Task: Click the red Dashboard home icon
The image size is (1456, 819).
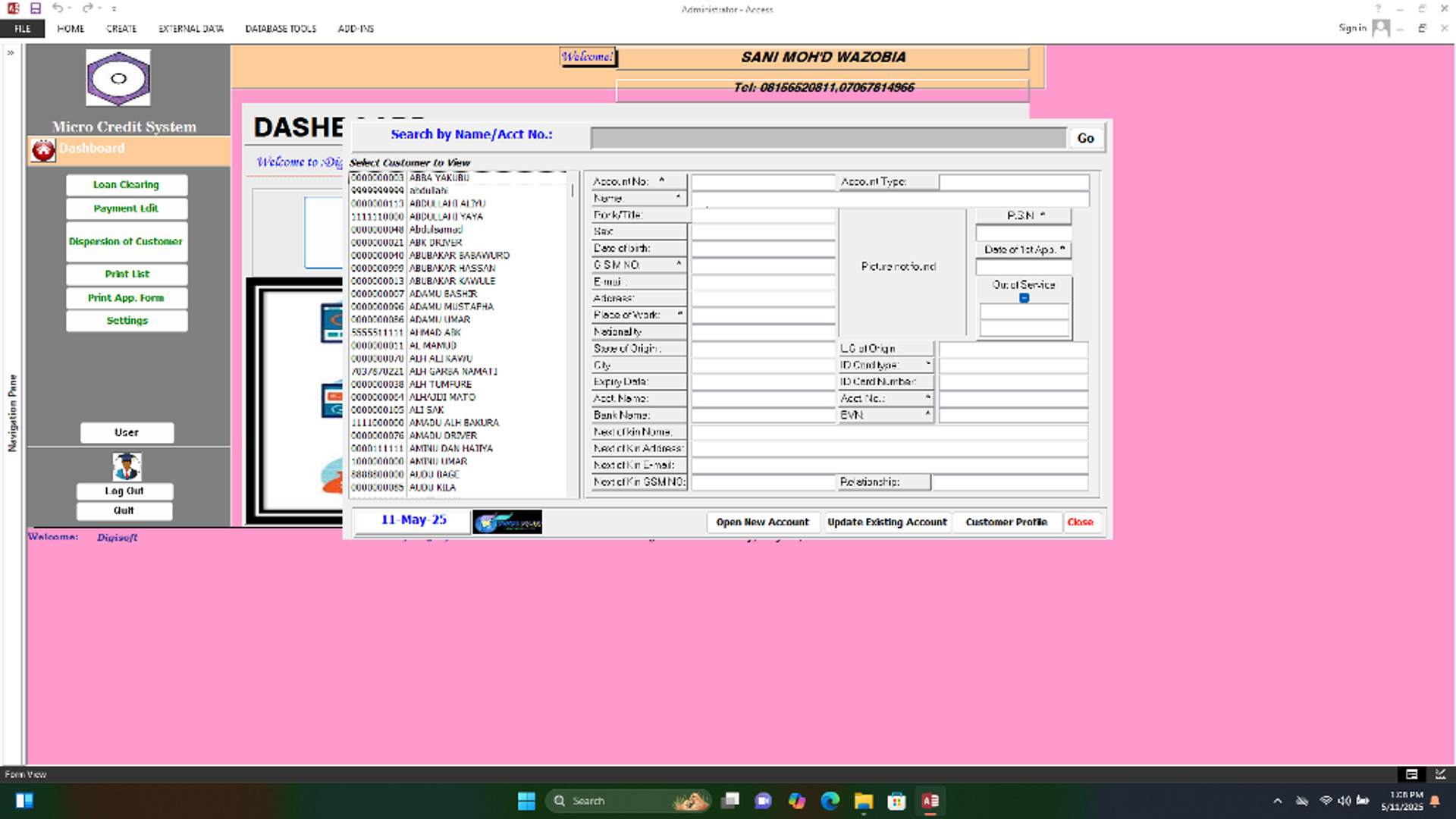Action: coord(43,149)
